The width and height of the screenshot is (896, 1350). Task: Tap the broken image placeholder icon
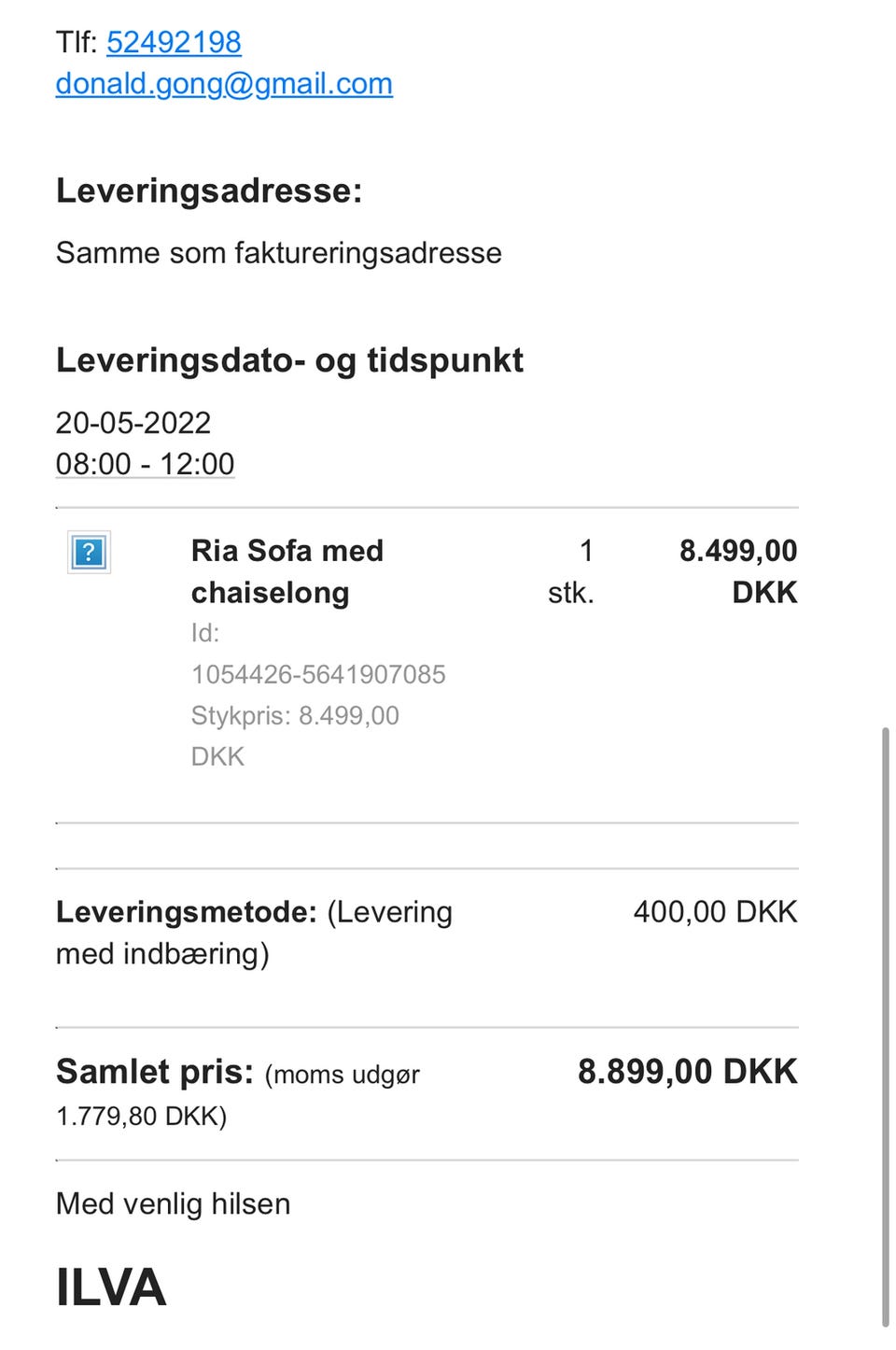point(89,552)
